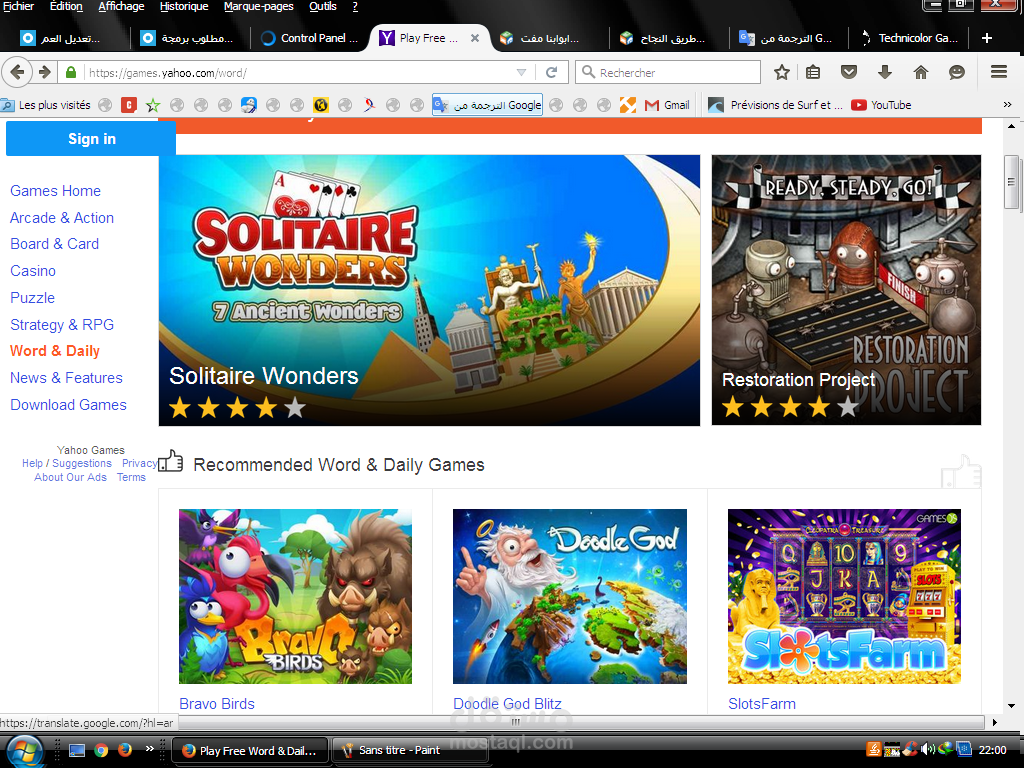Open Les plus visités bookmarks folder

46,104
